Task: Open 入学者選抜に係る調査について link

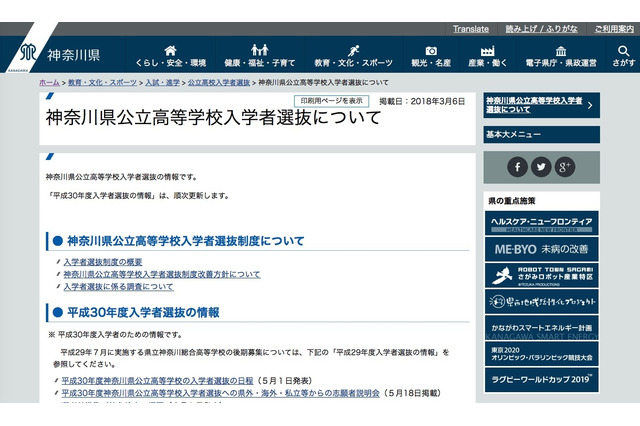Action: pyautogui.click(x=118, y=287)
